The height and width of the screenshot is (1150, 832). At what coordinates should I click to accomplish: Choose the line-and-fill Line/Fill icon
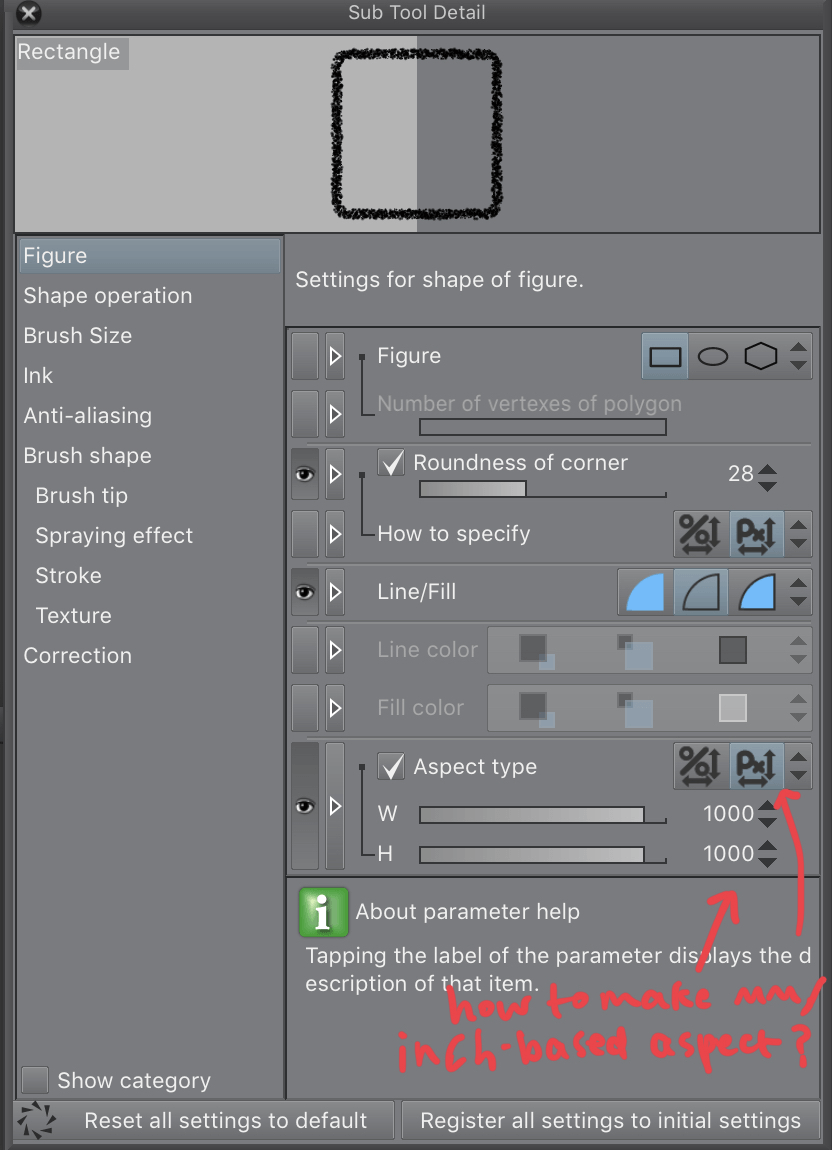click(757, 593)
